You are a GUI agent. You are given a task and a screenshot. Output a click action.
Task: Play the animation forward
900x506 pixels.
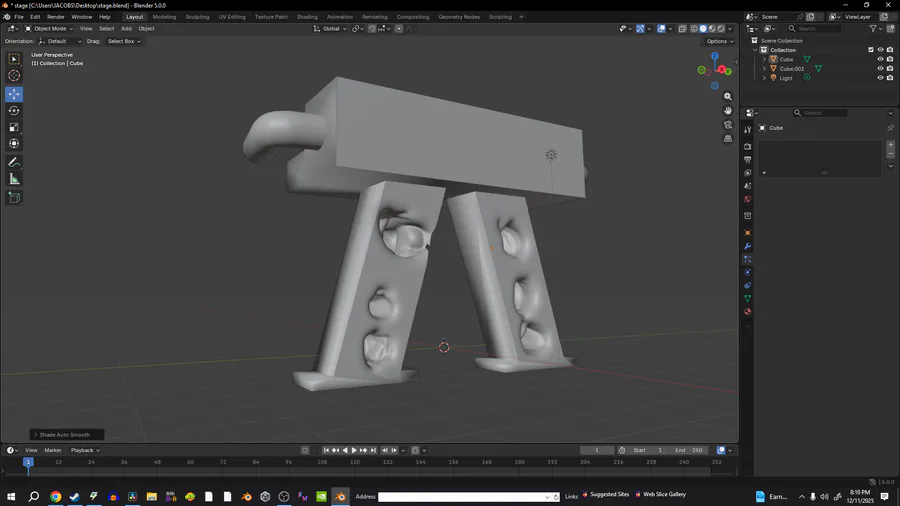click(354, 450)
